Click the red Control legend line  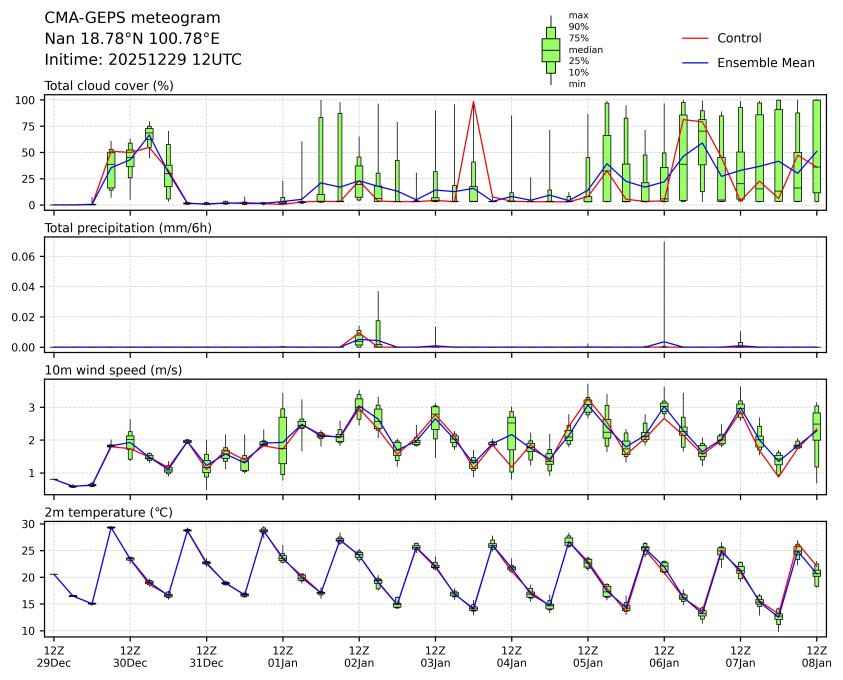pos(695,38)
